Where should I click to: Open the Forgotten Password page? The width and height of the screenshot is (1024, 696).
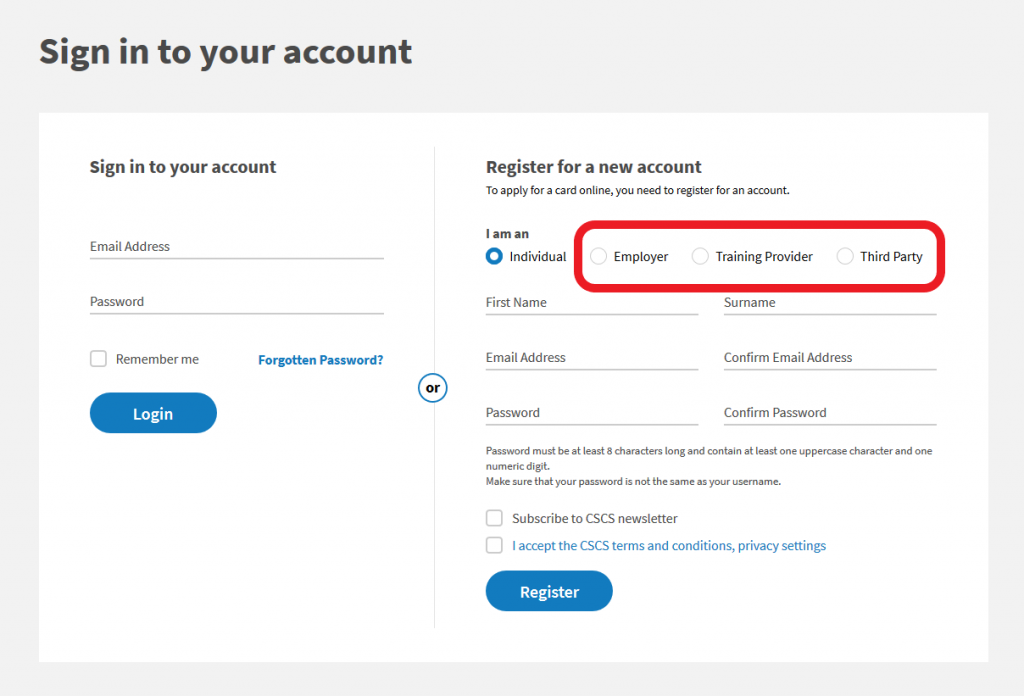320,359
